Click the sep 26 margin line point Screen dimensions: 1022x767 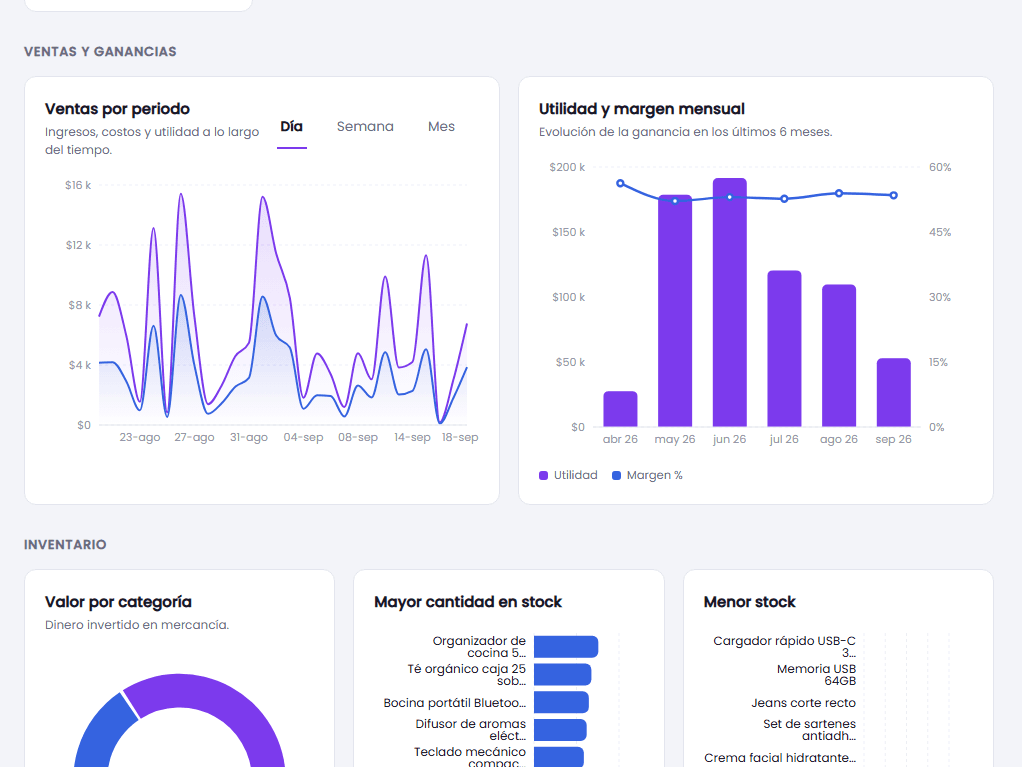[894, 195]
